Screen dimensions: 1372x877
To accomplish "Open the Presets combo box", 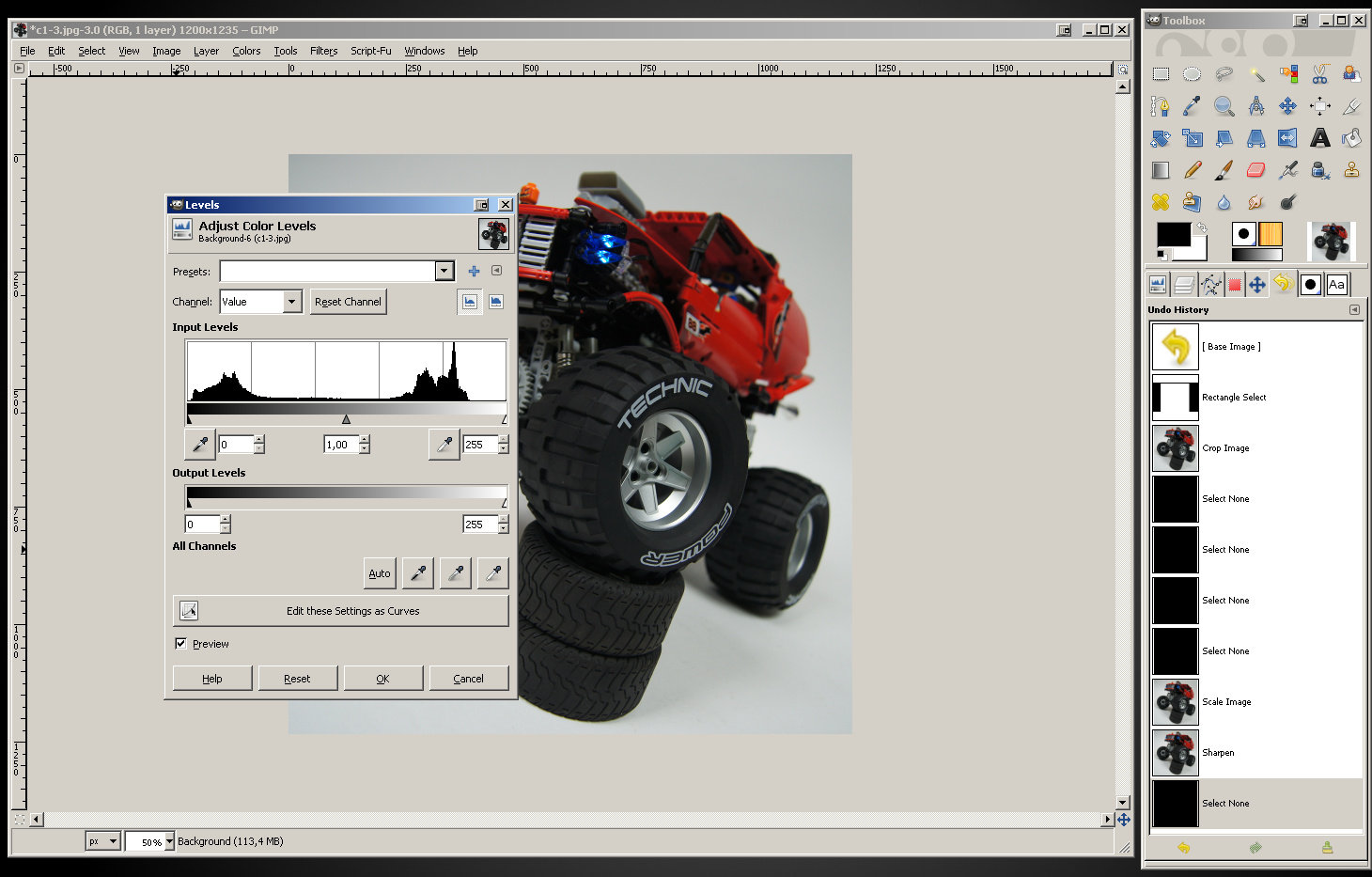I will [x=337, y=271].
